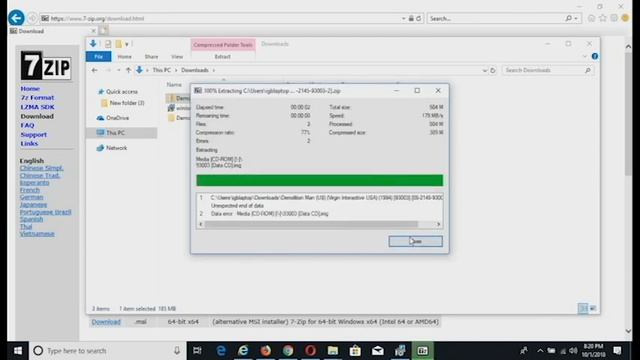This screenshot has height=360, width=640.
Task: Select the Download browser tab
Action: (x=52, y=31)
